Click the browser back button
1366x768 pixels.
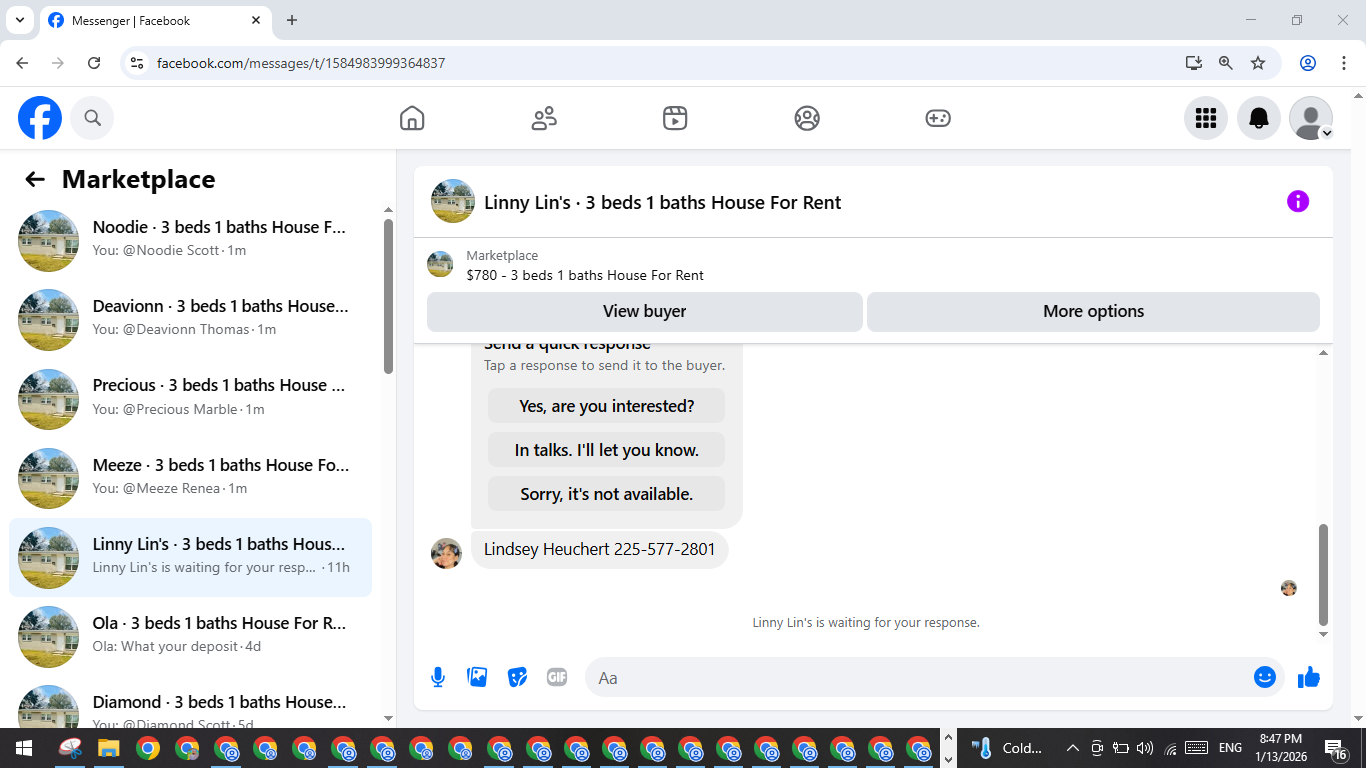click(x=22, y=63)
